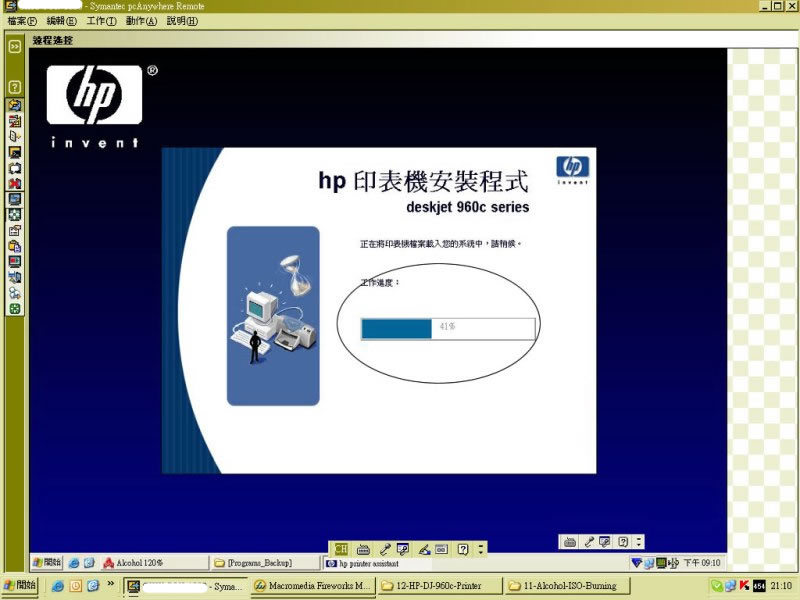Switch to the Symantec pcAnywhere taskbar button
Screen dimensions: 800x600
pos(186,586)
